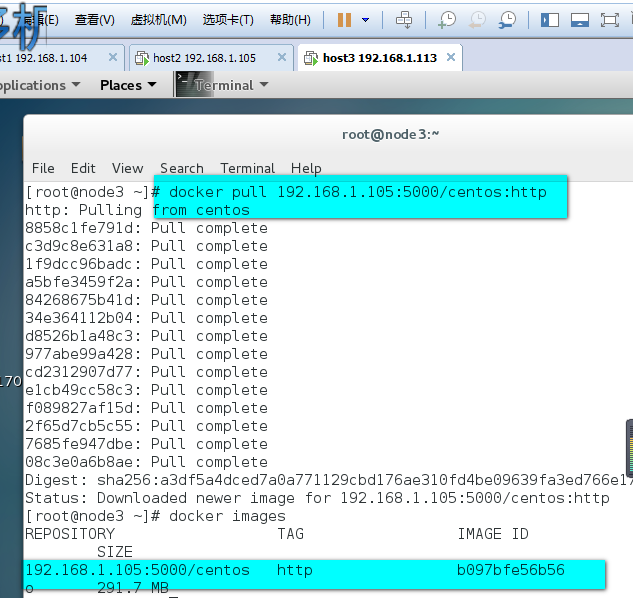Click the f089827af15d Pull complete line
633x598 pixels.
tap(146, 408)
